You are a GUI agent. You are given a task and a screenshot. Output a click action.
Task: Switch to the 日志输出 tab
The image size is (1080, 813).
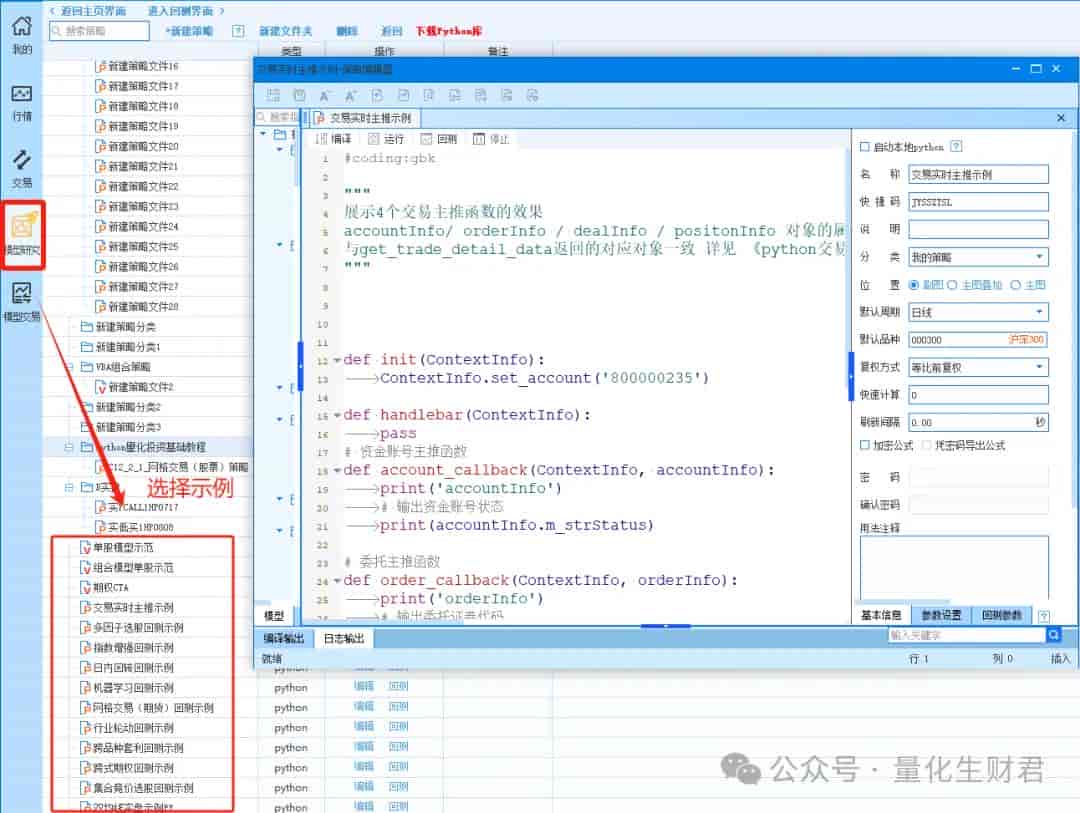[x=344, y=639]
